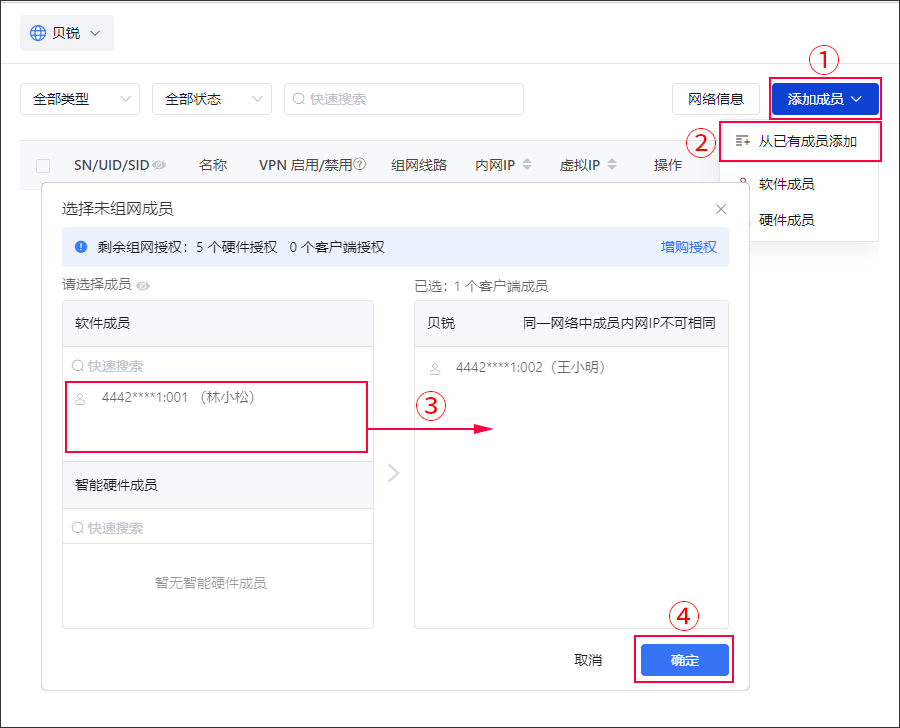
Task: Open the 全部状态 filter dropdown
Action: [x=212, y=99]
